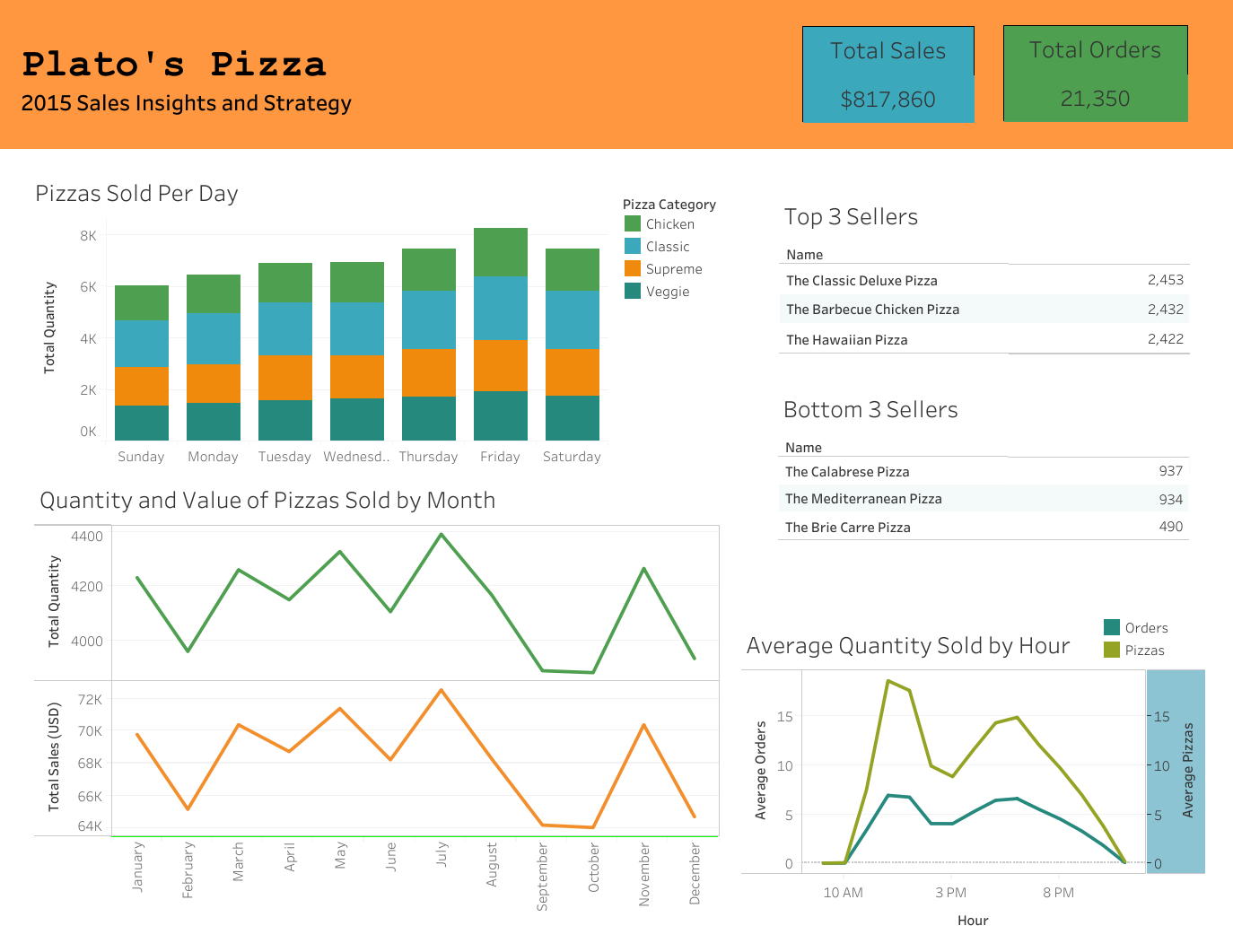Click the 934 value cell
The width and height of the screenshot is (1233, 952).
[1170, 500]
